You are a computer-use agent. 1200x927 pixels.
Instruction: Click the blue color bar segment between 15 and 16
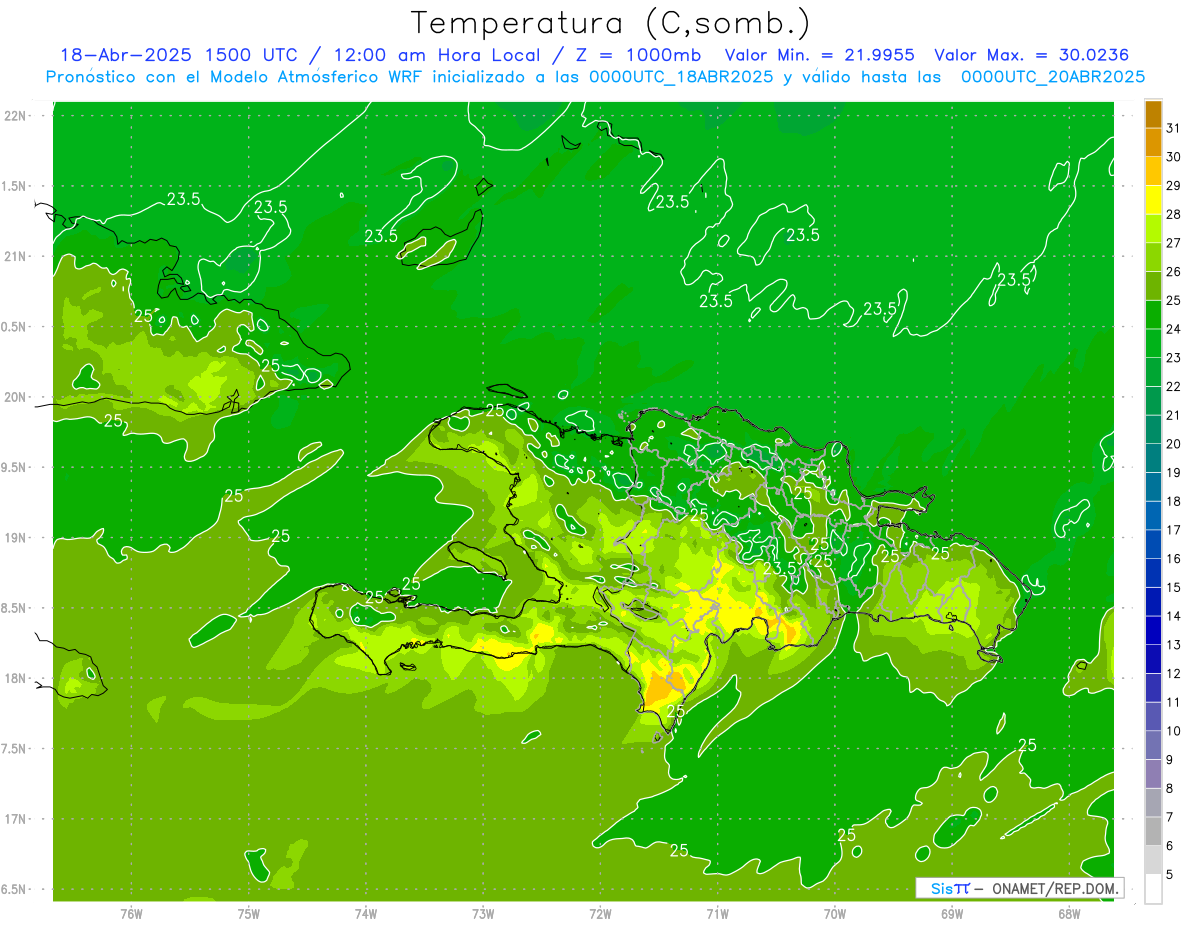point(1153,573)
